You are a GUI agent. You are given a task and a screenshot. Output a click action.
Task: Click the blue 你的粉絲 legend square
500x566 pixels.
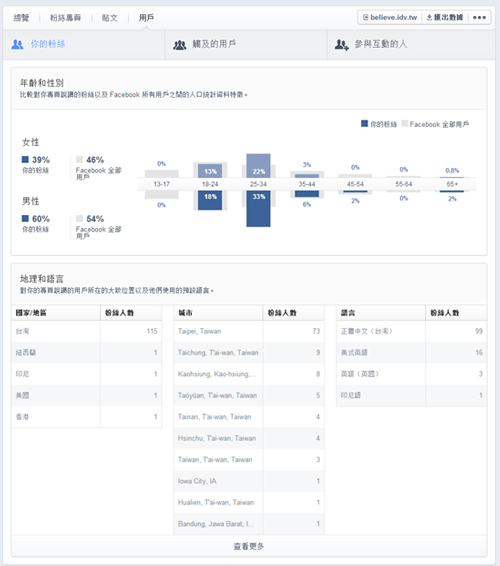pos(364,124)
